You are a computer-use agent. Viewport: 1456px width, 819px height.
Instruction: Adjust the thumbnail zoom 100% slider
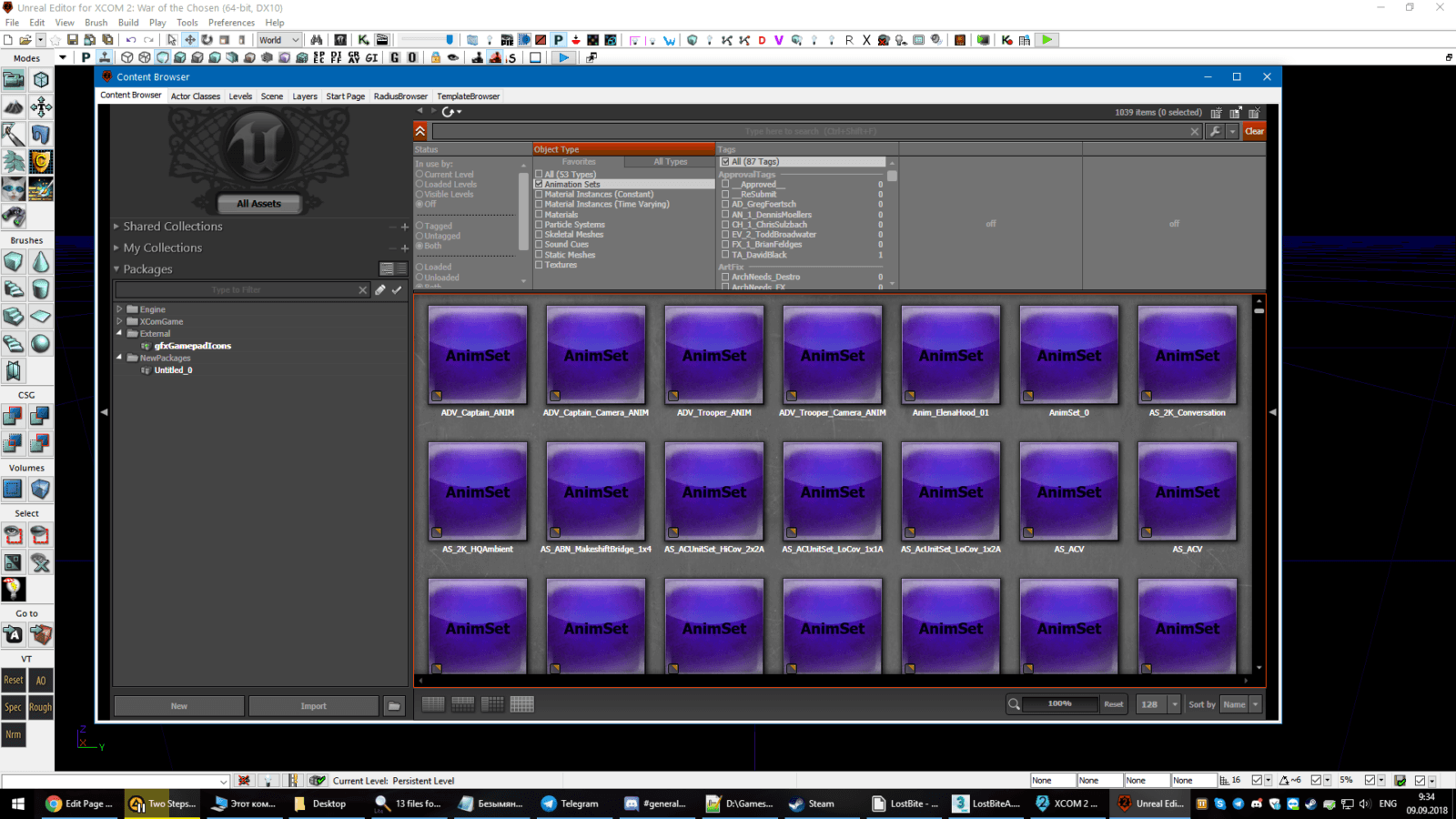(1060, 703)
